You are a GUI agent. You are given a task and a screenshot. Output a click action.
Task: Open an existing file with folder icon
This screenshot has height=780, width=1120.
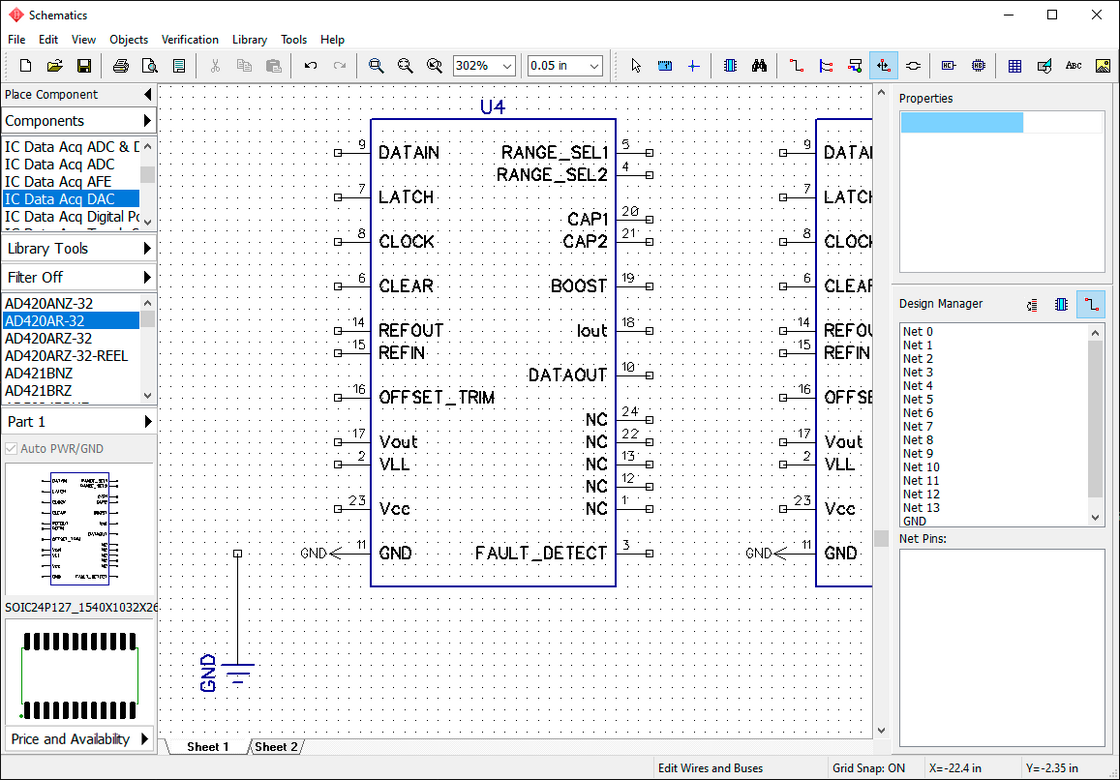click(x=55, y=66)
